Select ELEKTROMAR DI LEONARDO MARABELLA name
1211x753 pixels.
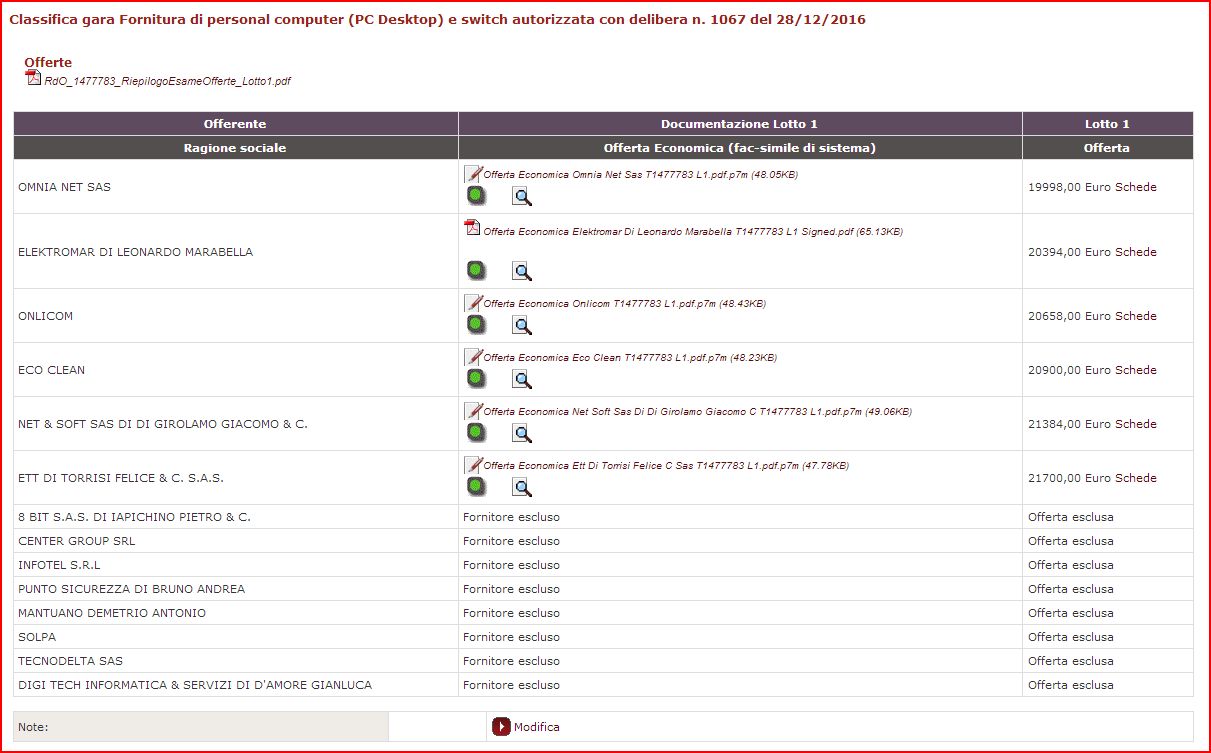tap(136, 252)
